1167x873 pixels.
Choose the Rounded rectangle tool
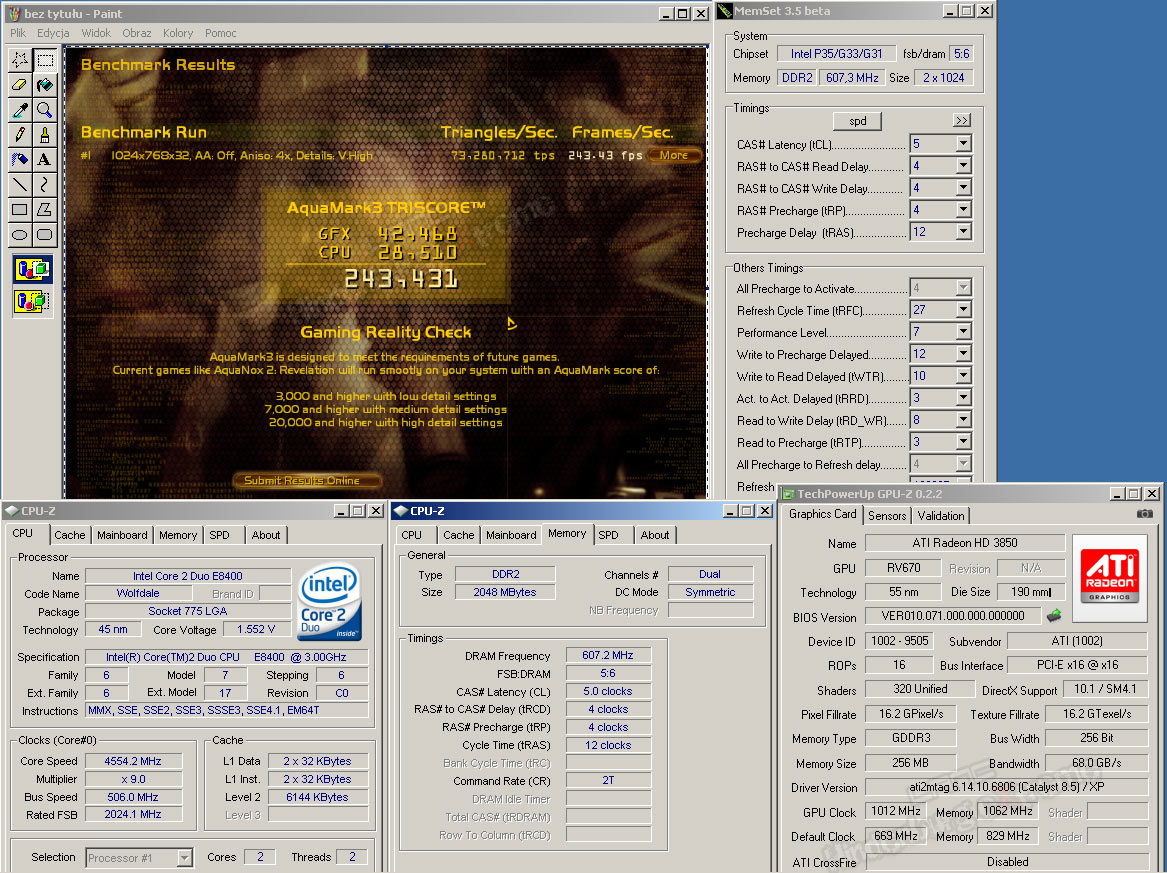45,234
